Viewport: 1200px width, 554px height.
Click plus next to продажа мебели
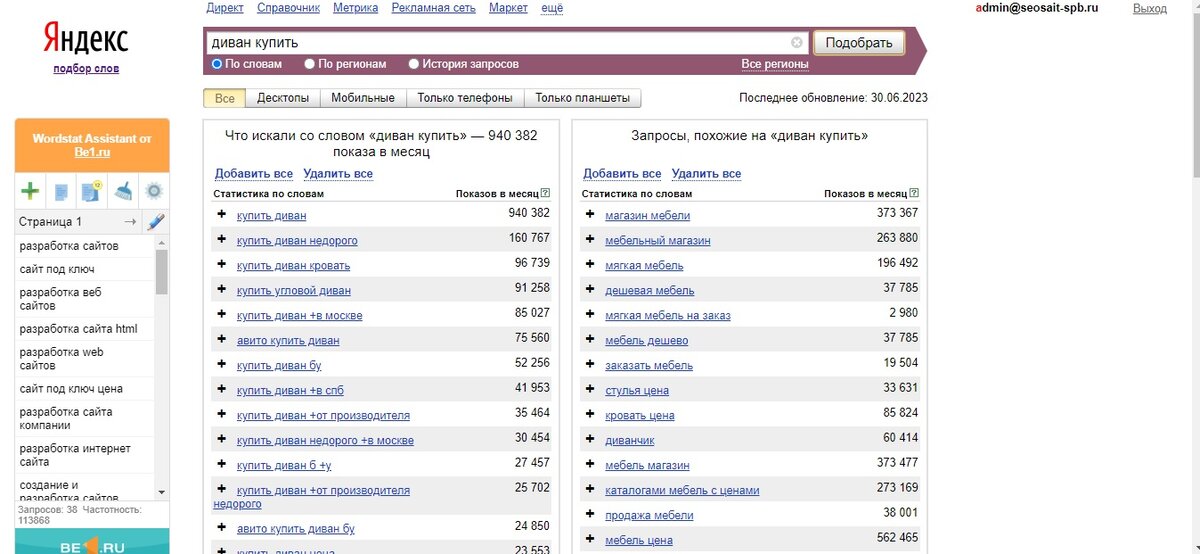pos(590,515)
